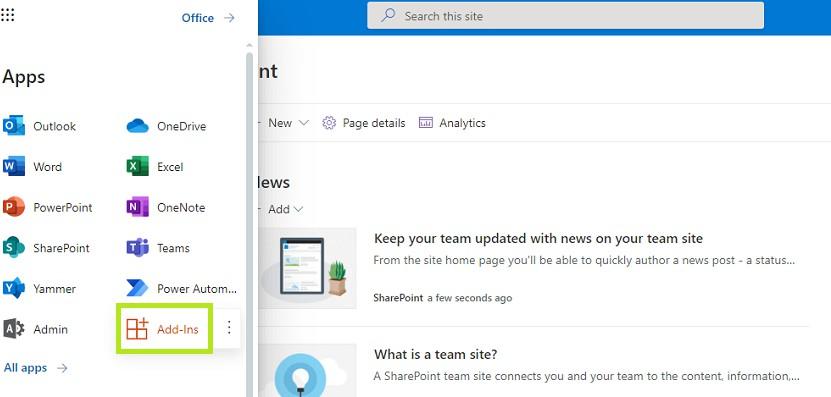The width and height of the screenshot is (831, 397).
Task: Click the OneDrive label text
Action: coord(182,127)
